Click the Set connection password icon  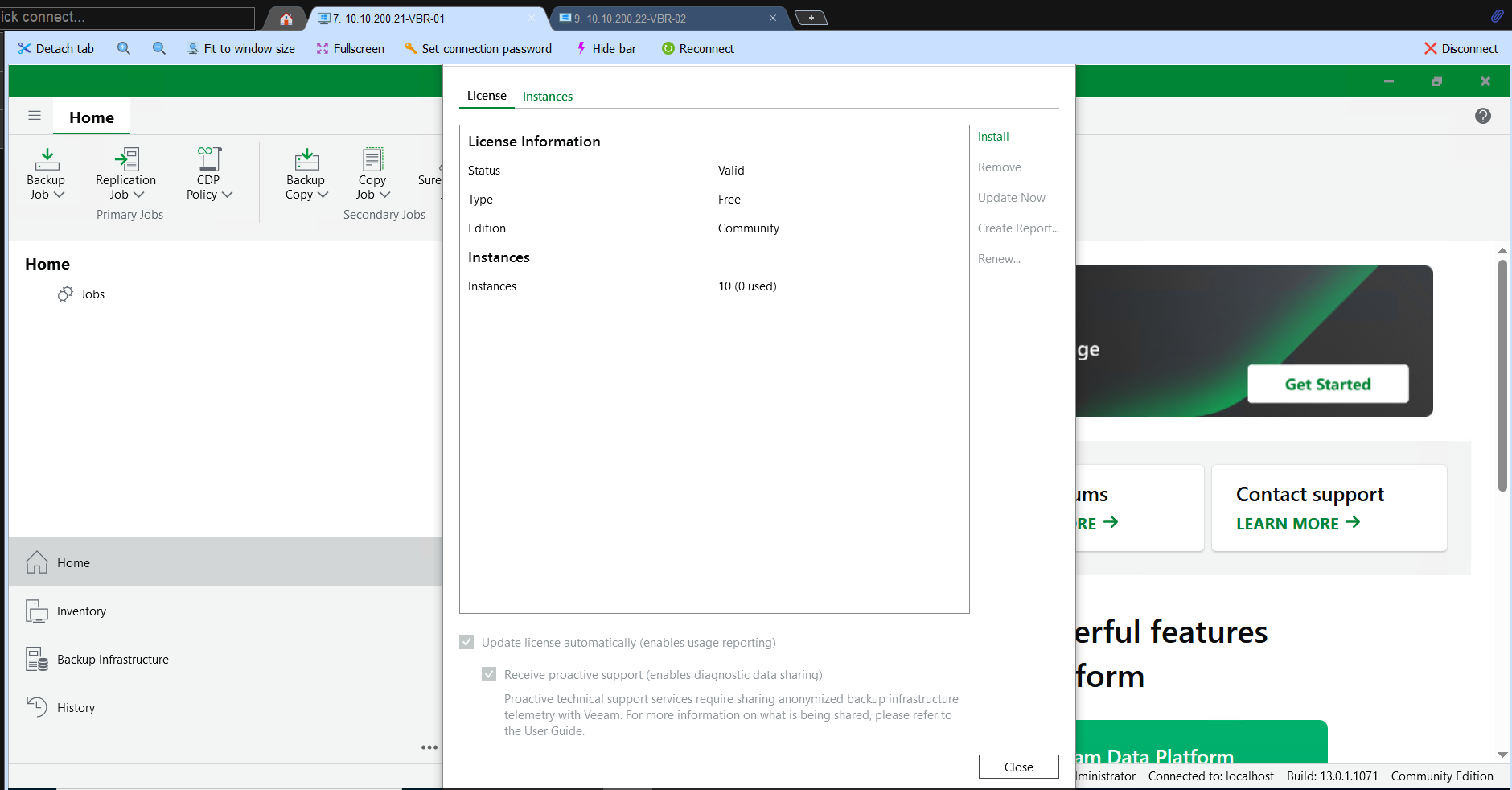tap(411, 48)
